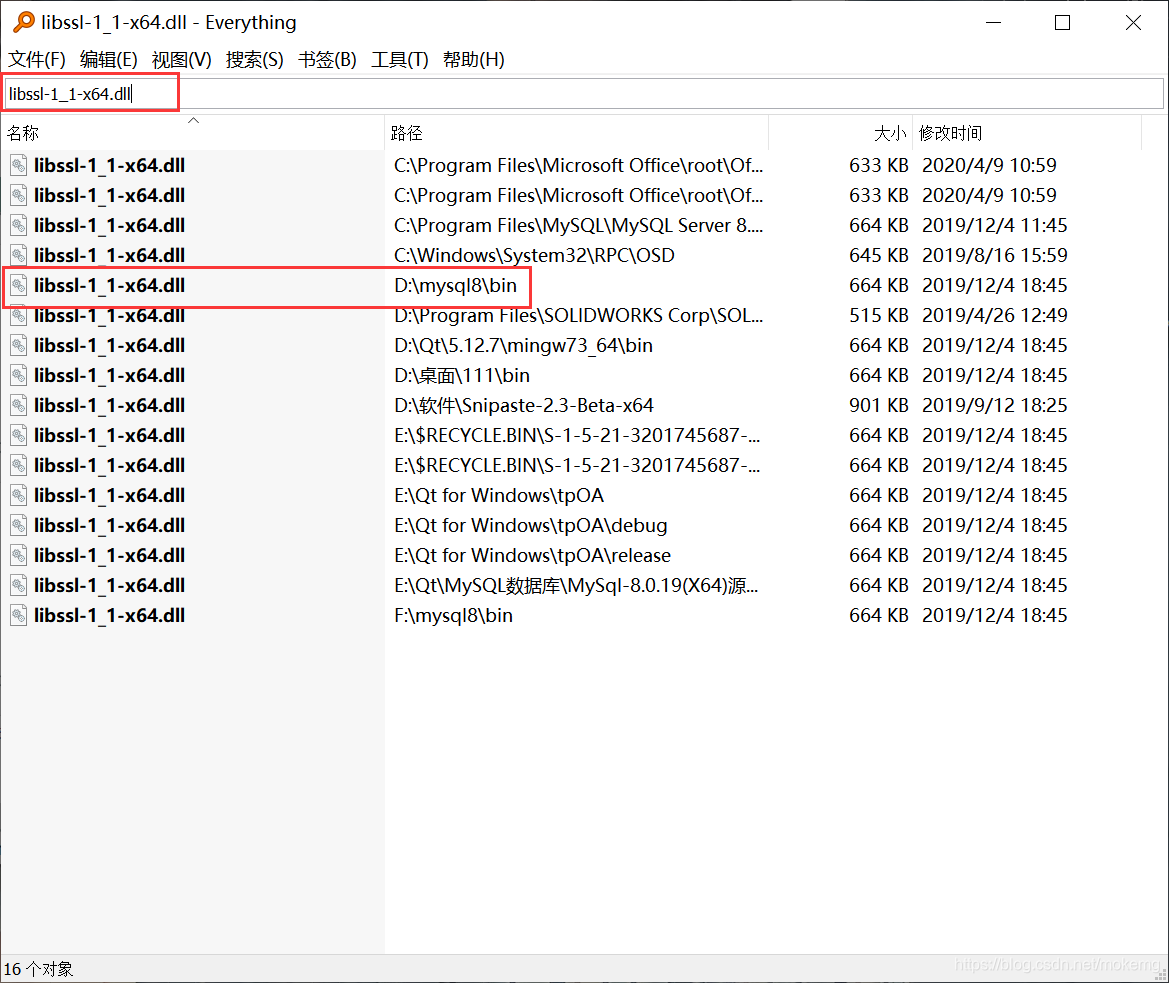Sort results by 修改时间 column header
The height and width of the screenshot is (983, 1169).
1027,133
